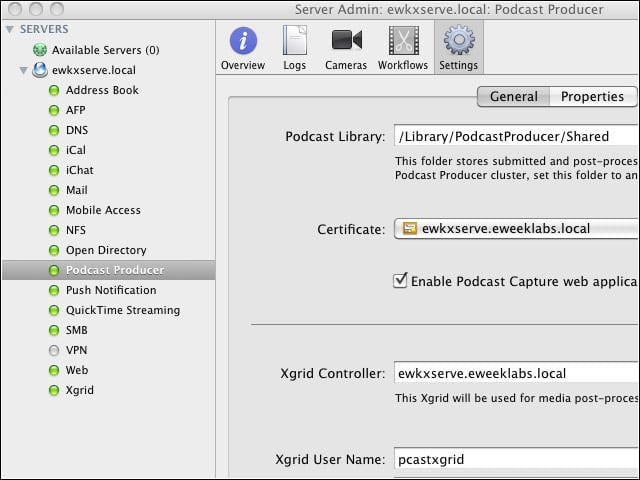Switch to the General tab
The width and height of the screenshot is (640, 480).
(513, 96)
